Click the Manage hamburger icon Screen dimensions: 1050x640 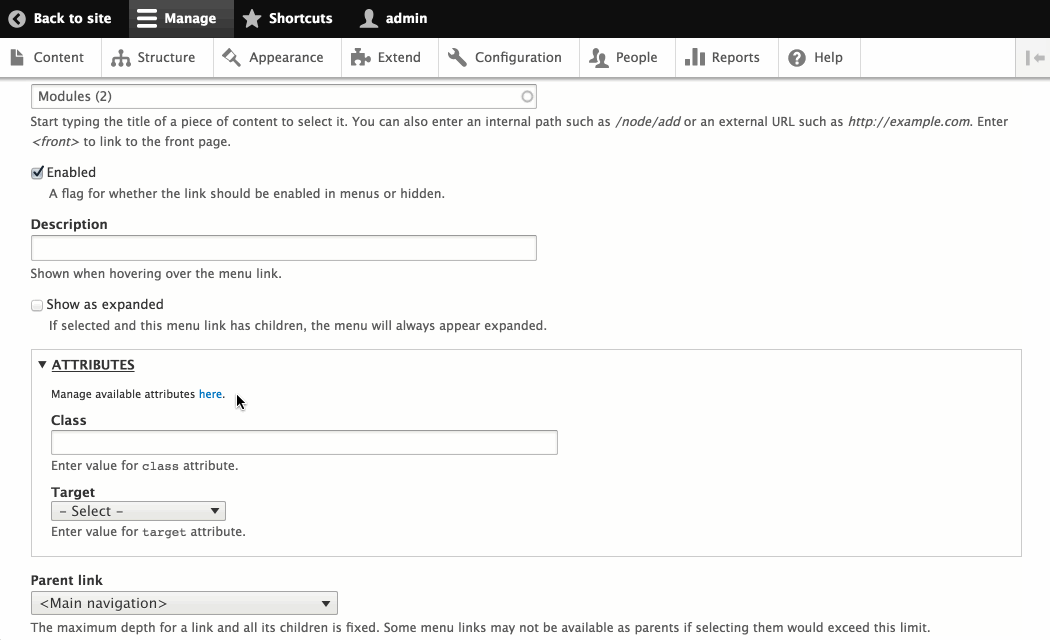pyautogui.click(x=147, y=19)
